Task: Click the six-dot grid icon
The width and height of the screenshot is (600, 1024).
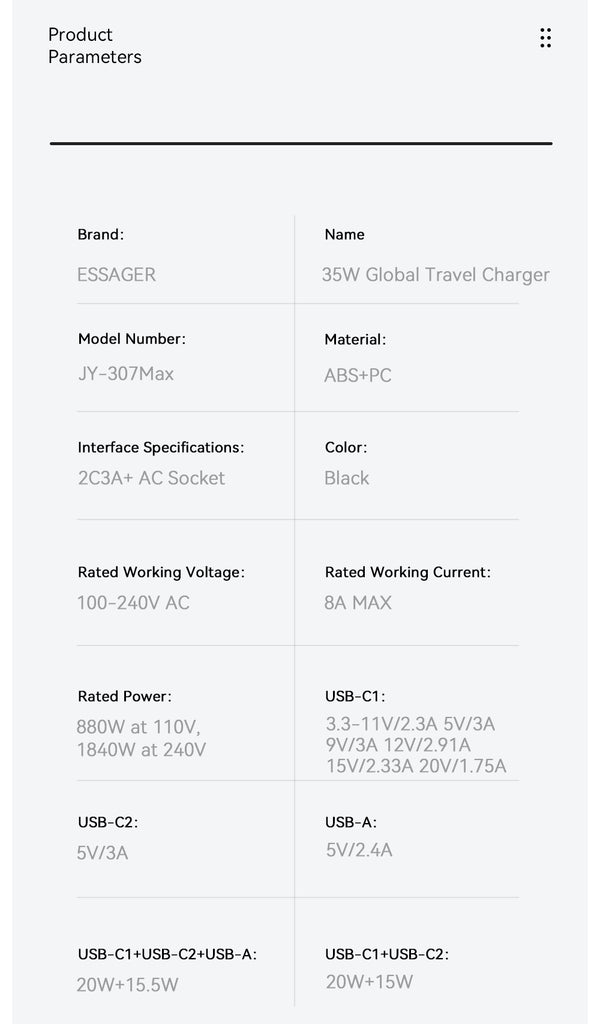Action: coord(545,38)
